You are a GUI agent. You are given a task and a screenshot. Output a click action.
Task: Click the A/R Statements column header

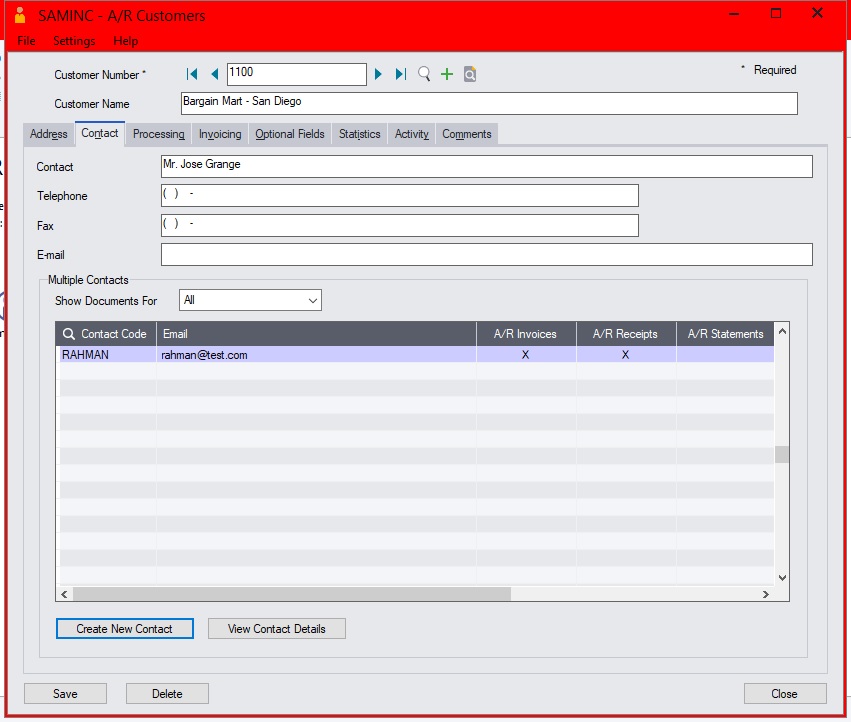point(726,334)
